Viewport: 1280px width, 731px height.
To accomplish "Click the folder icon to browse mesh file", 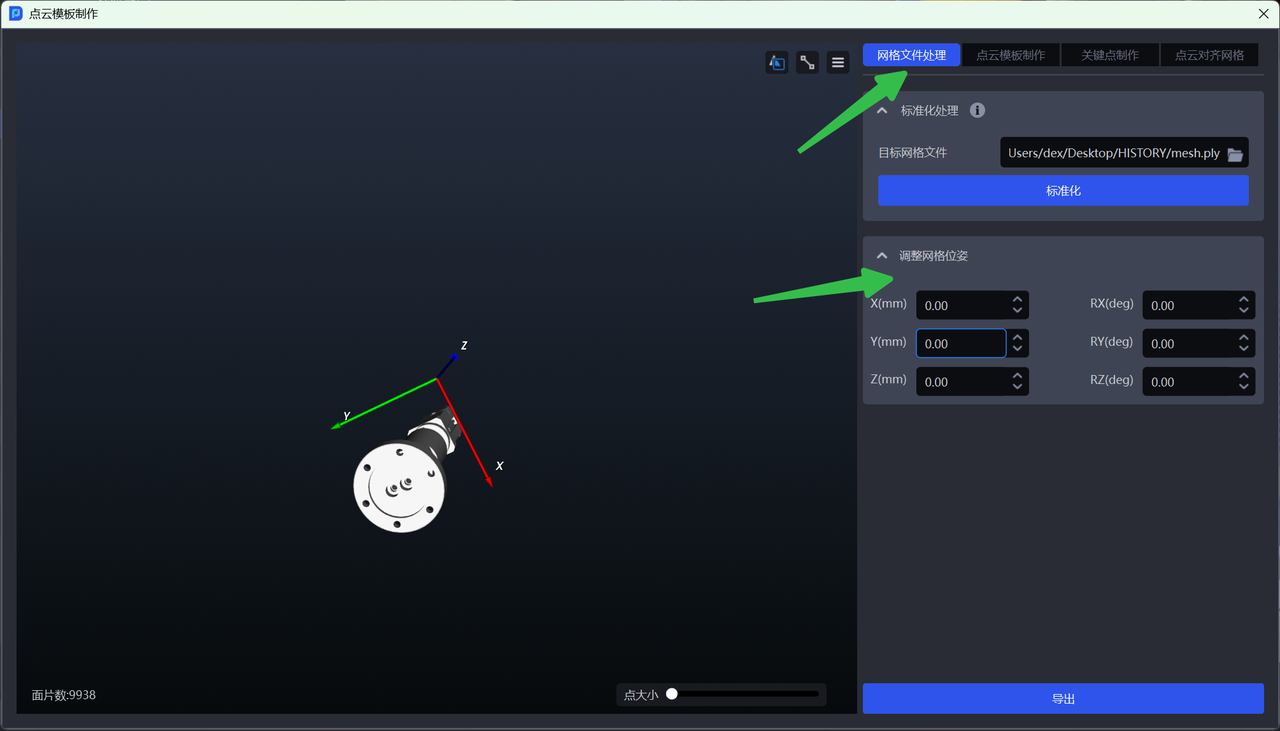I will pos(1235,154).
